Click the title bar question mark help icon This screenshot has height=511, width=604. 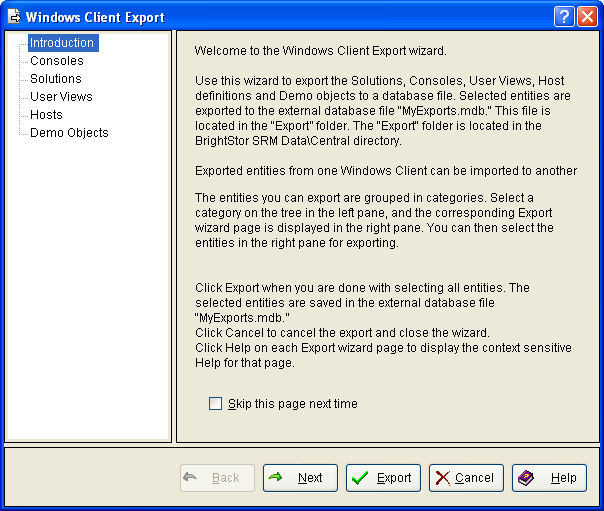tap(564, 17)
